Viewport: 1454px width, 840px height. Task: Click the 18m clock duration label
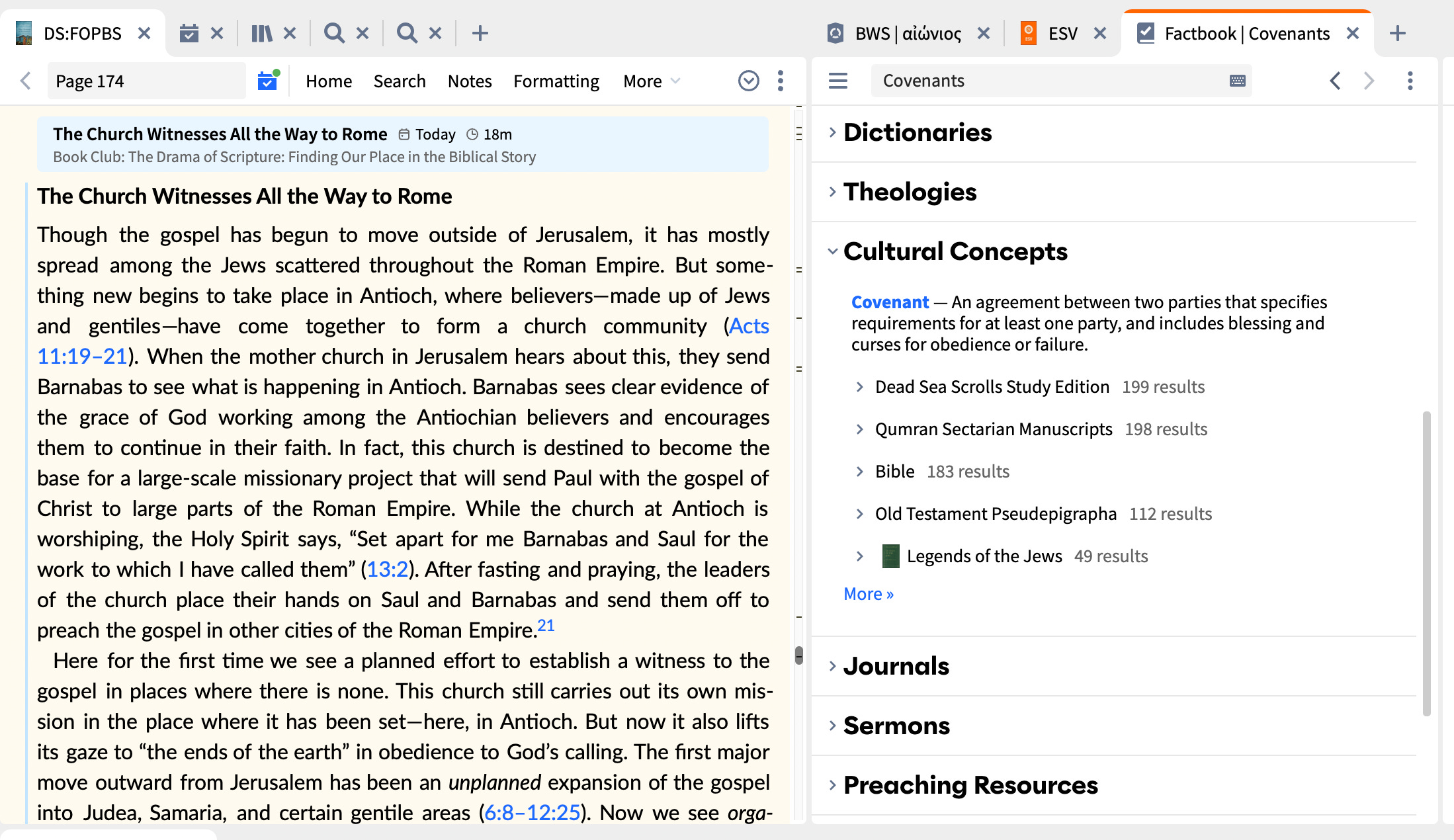coord(490,134)
